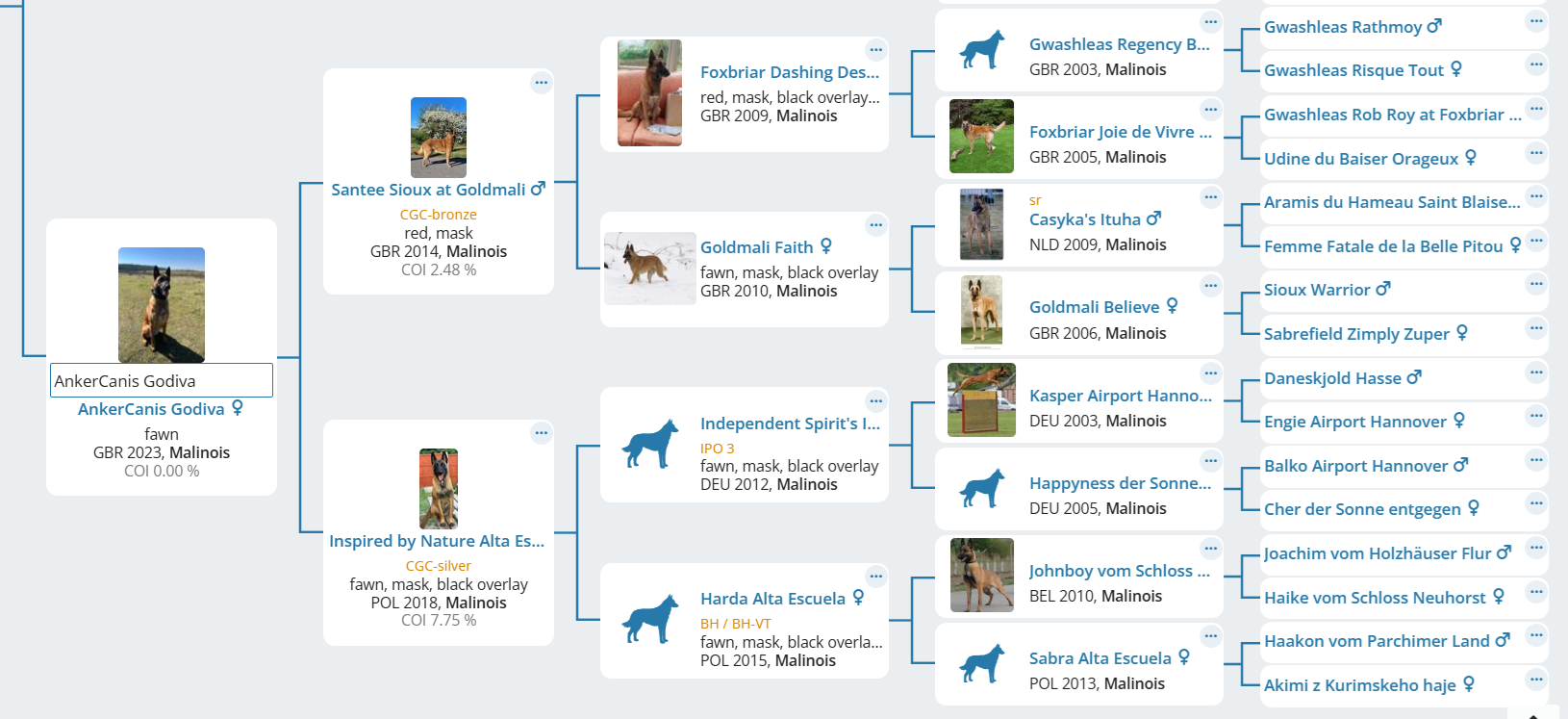Image resolution: width=1568 pixels, height=719 pixels.
Task: Click three-dots icon on Foxbriar Dashing card
Action: 875,50
